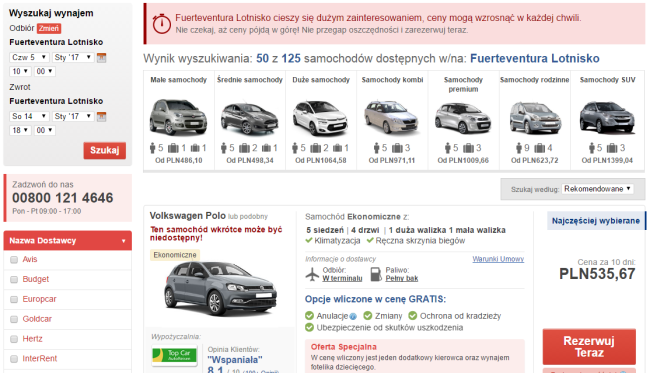Click the Klimatyzacja check mark
This screenshot has height=373, width=650.
tap(309, 240)
